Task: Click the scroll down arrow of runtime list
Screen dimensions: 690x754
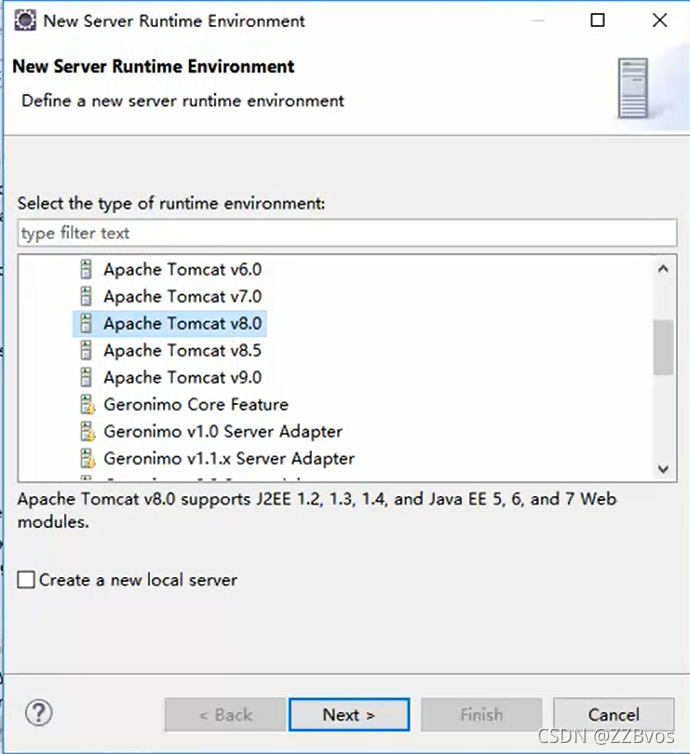Action: pyautogui.click(x=664, y=469)
